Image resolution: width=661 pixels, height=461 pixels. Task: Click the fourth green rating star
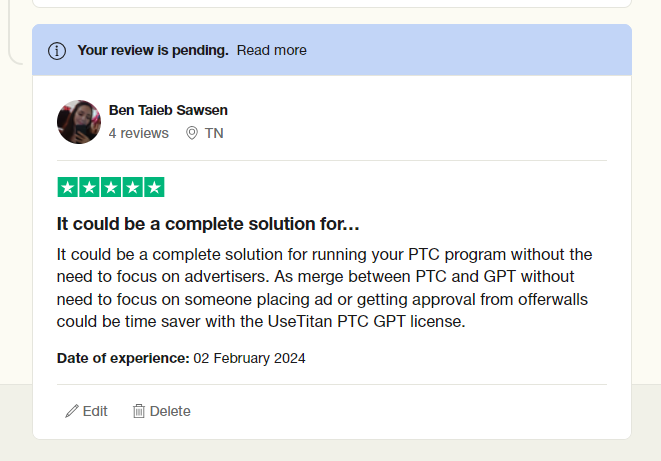click(x=132, y=187)
